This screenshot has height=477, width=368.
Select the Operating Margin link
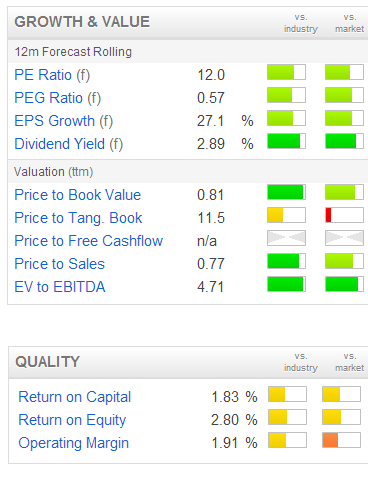(74, 443)
